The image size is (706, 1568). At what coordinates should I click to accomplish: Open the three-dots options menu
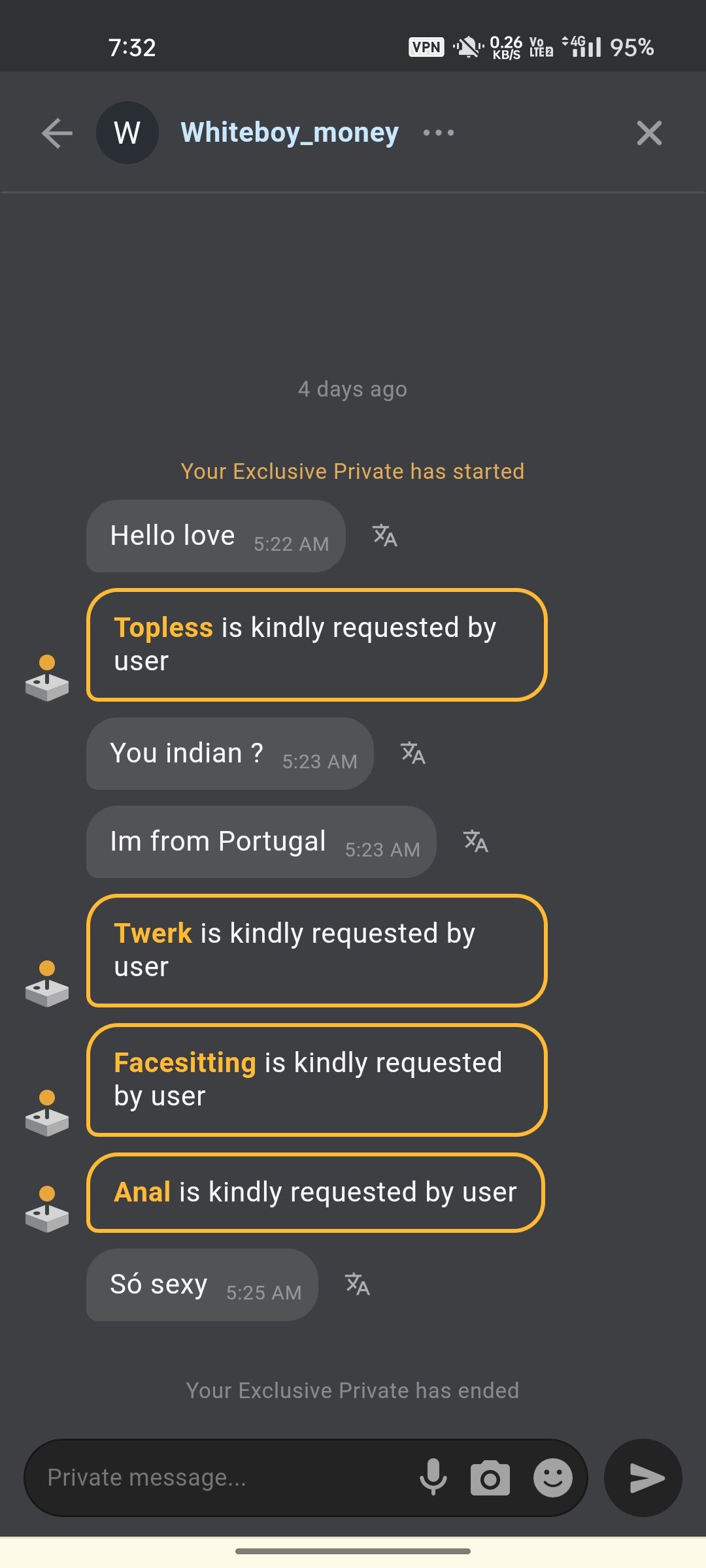[438, 133]
